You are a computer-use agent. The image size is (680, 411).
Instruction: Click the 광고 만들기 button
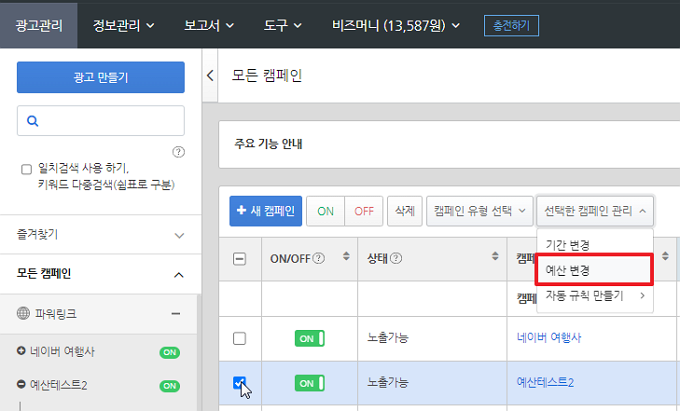click(101, 77)
